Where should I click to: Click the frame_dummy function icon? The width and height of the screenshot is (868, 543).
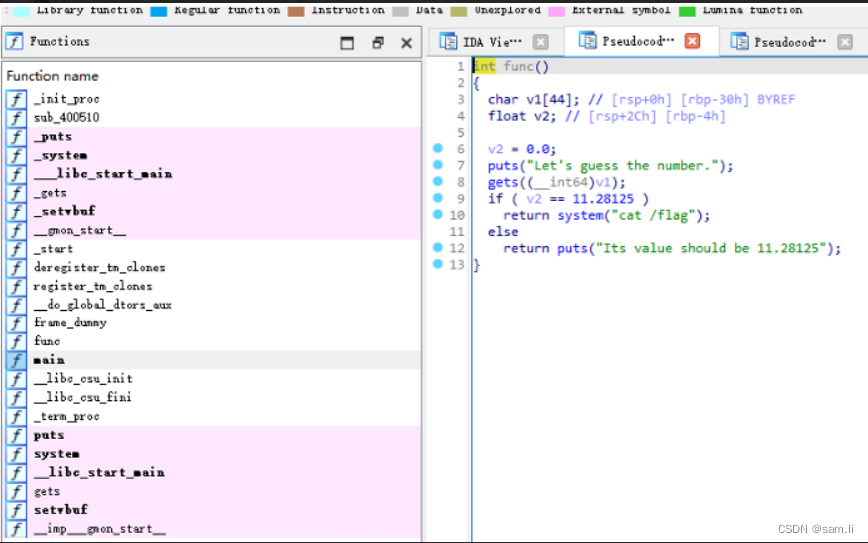pos(17,323)
